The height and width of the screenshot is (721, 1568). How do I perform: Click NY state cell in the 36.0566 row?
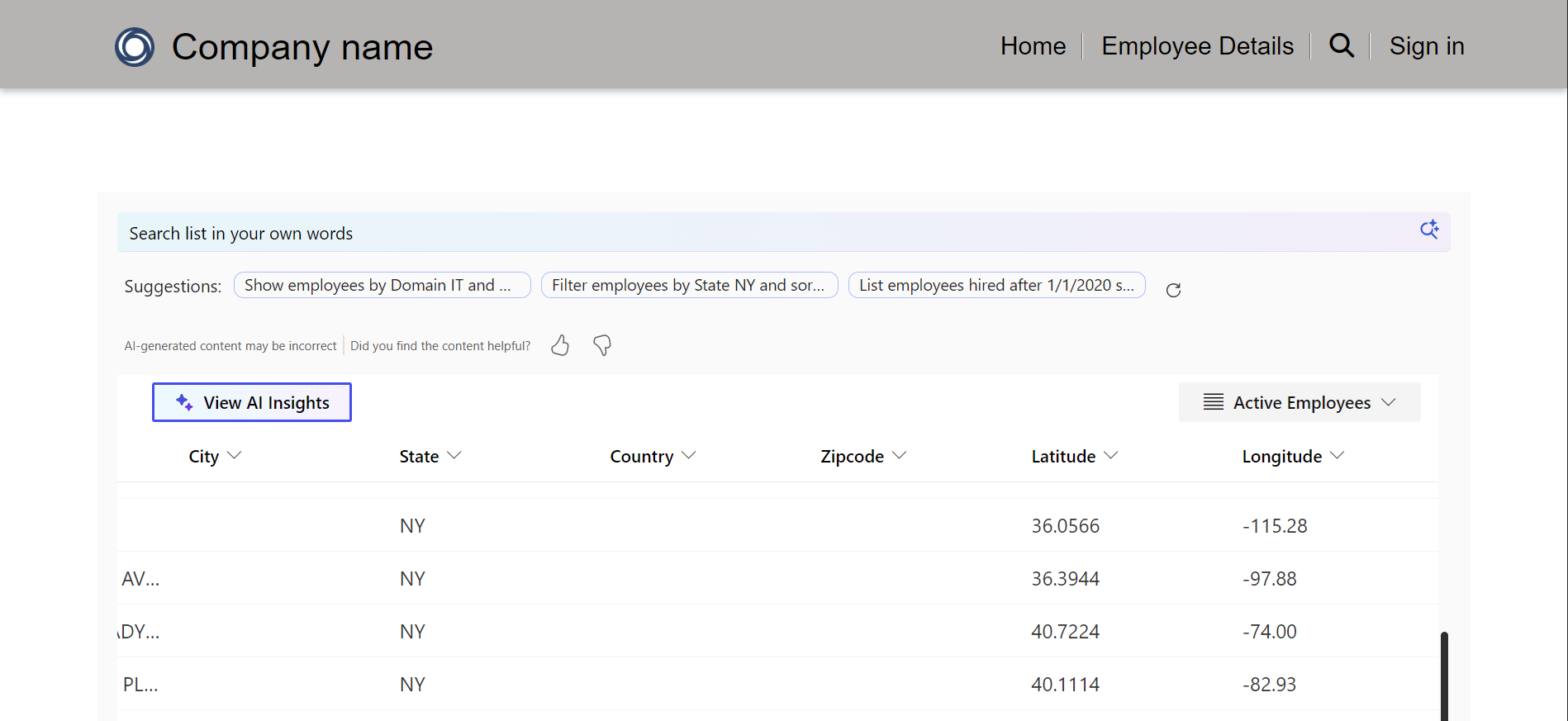coord(412,526)
